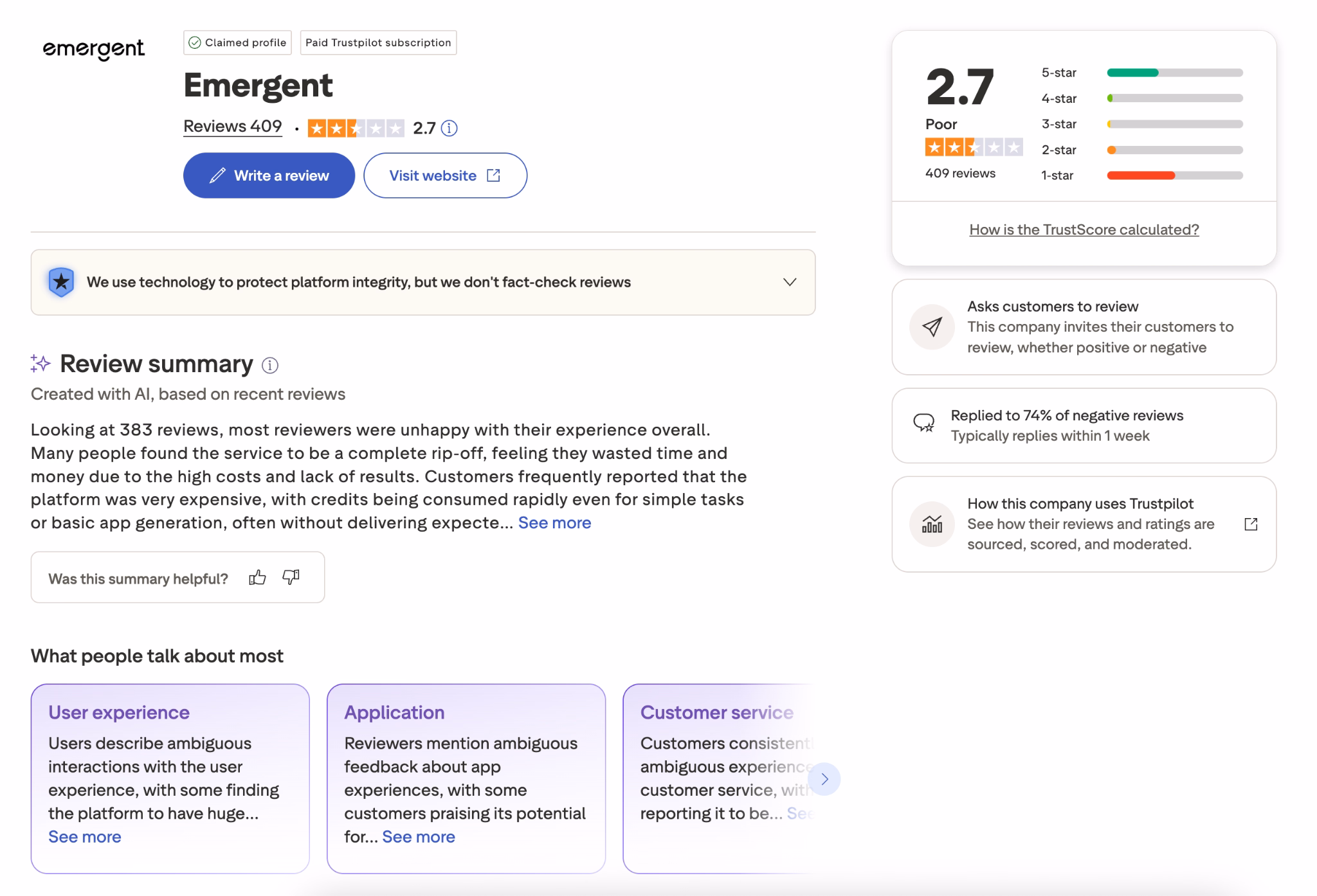Click the 5-star label
This screenshot has height=896, width=1317.
click(x=1058, y=73)
